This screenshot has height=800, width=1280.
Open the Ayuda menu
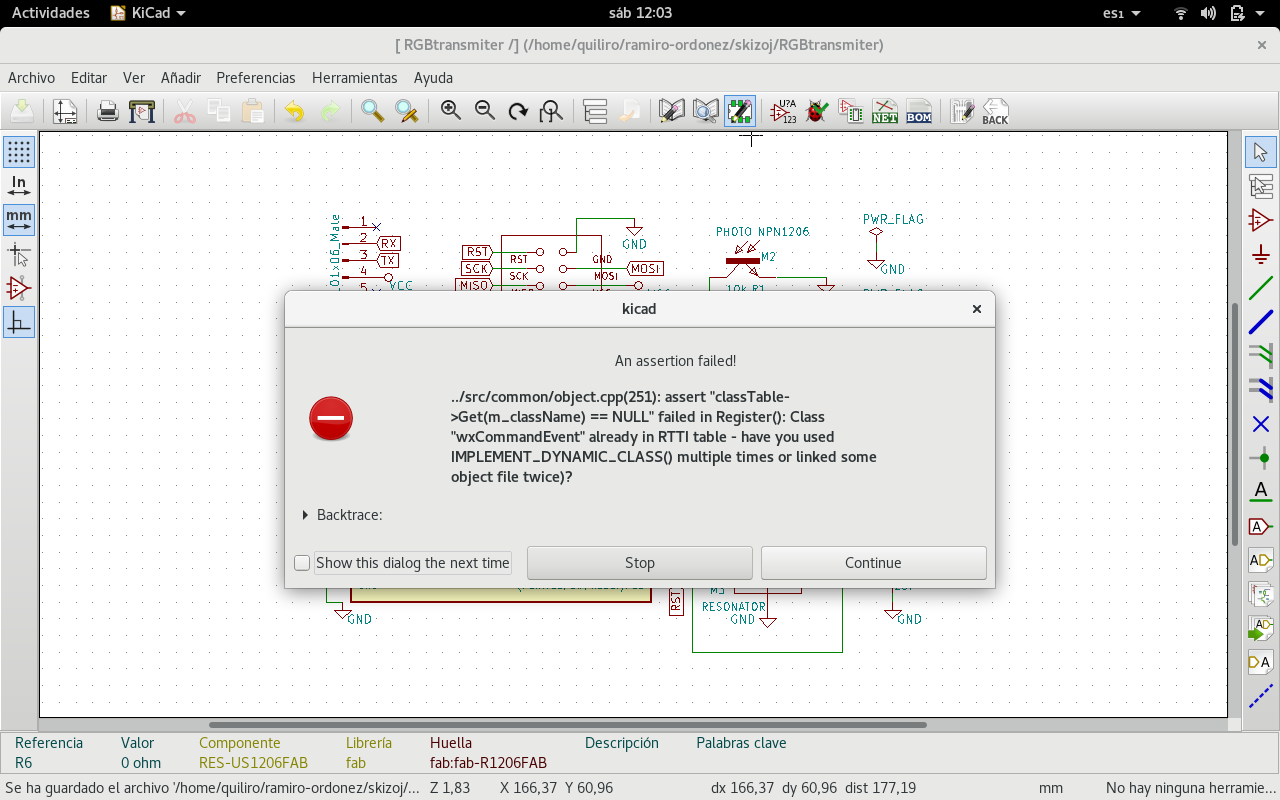(433, 77)
